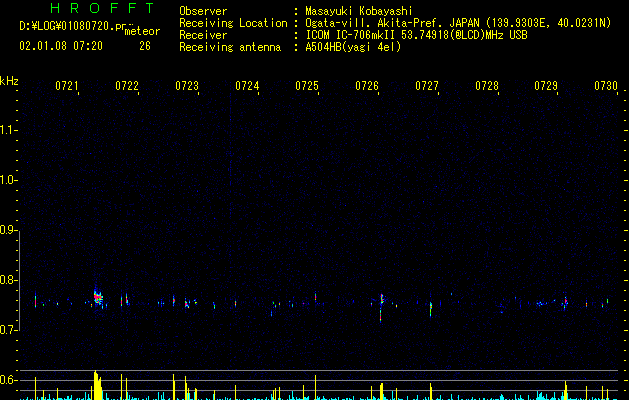Click the 0.6 kHz frequency label
This screenshot has width=629, height=400.
point(8,380)
